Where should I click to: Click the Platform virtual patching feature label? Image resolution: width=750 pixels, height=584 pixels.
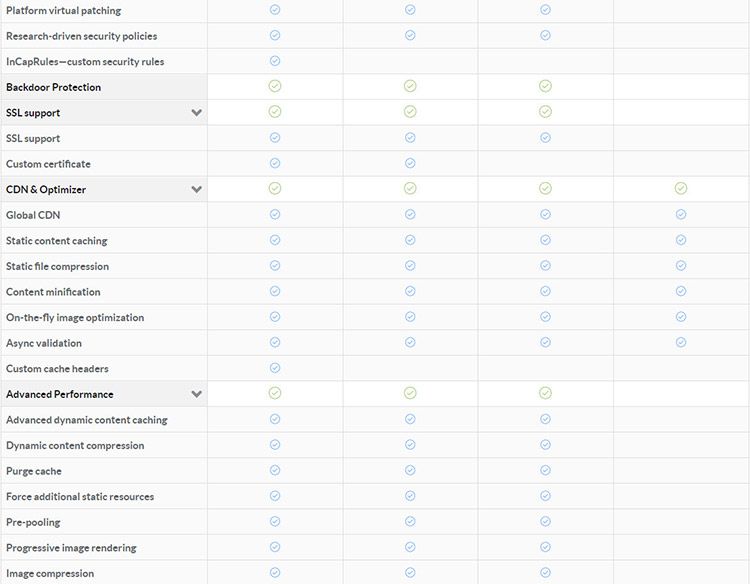coord(63,10)
